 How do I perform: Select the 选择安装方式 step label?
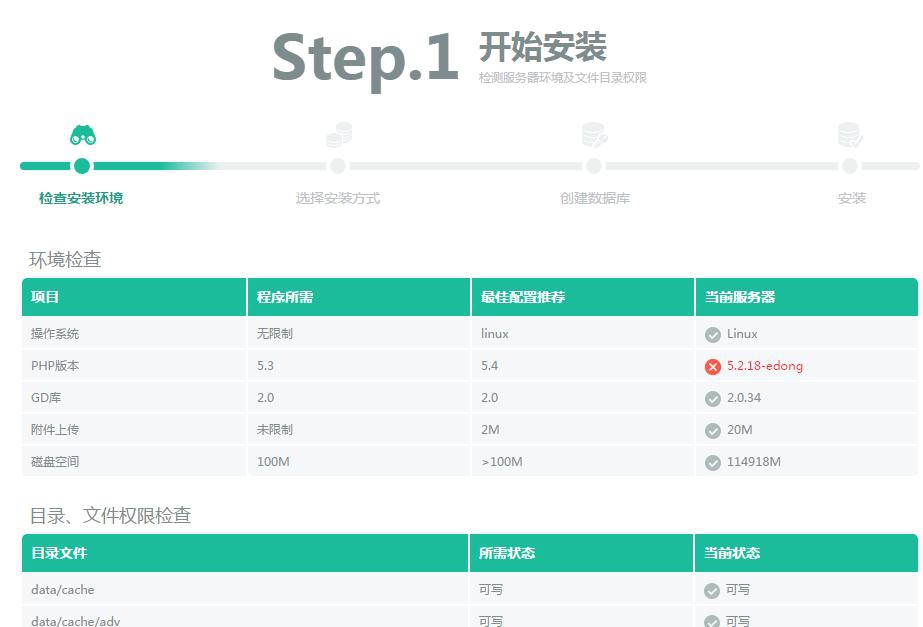337,198
